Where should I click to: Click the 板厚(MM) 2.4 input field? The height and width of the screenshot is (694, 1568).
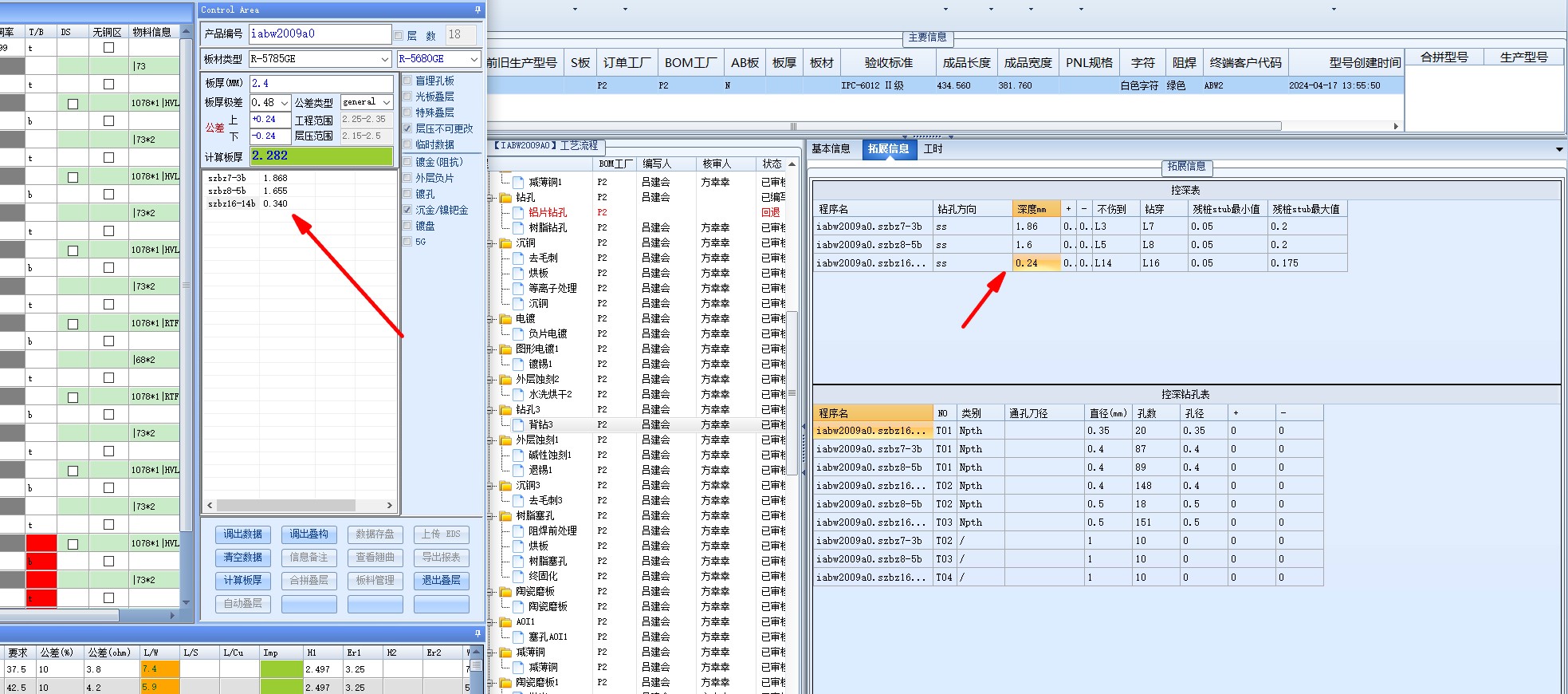pos(321,83)
